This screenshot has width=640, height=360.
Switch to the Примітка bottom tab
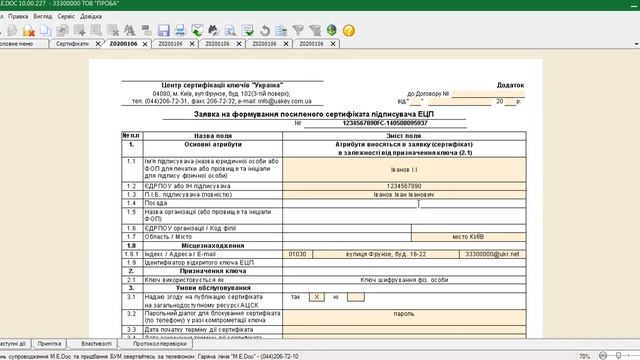point(49,344)
